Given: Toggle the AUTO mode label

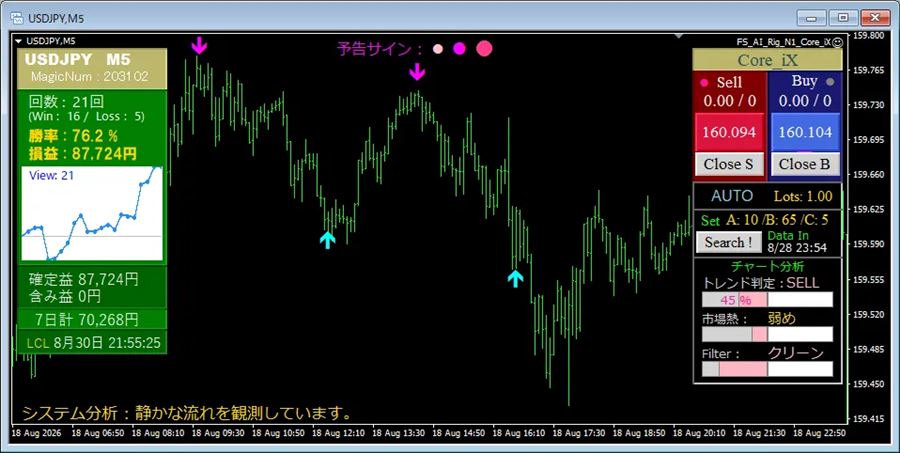Looking at the screenshot, I should tap(732, 196).
